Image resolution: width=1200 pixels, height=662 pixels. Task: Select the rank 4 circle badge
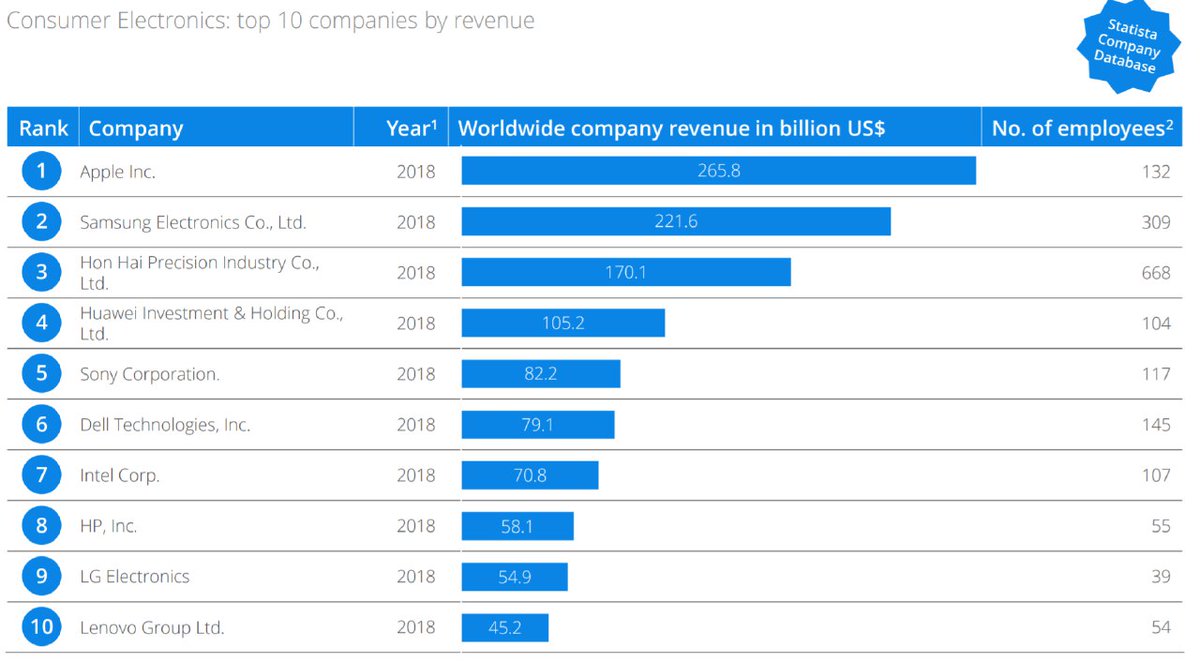(x=41, y=323)
